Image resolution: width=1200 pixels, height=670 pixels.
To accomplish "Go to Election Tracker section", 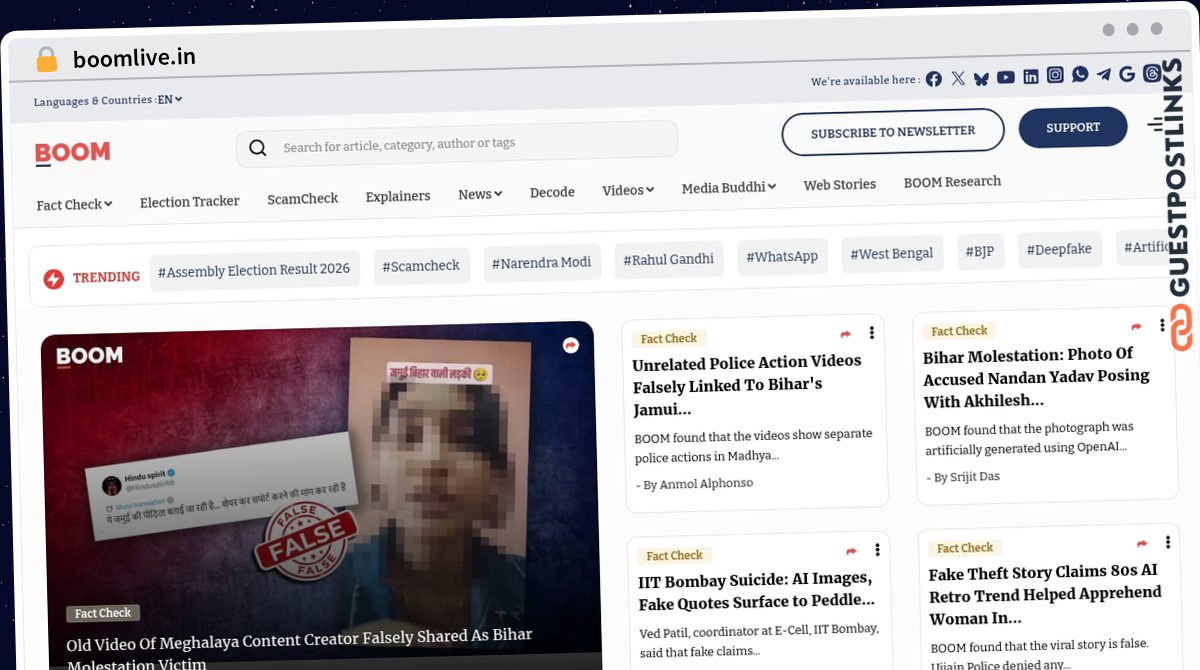I will 189,201.
